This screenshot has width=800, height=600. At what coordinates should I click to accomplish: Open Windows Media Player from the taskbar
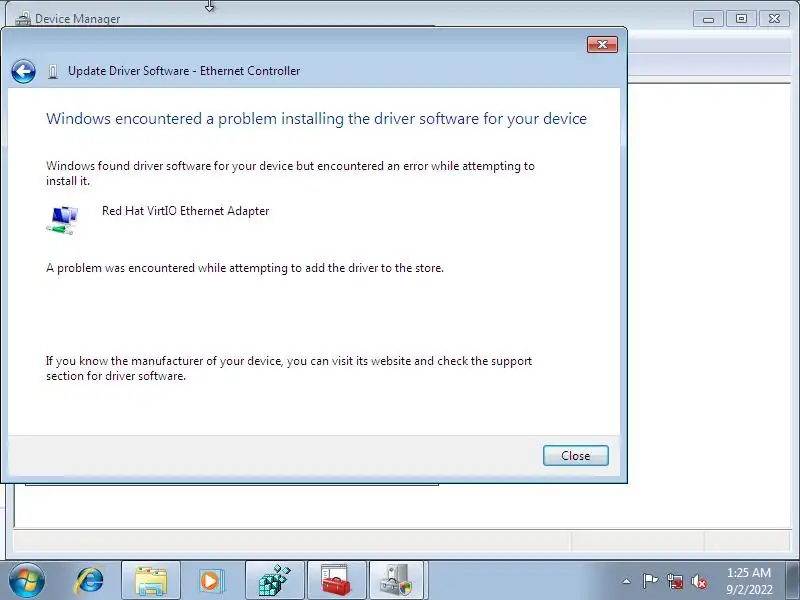click(x=211, y=581)
